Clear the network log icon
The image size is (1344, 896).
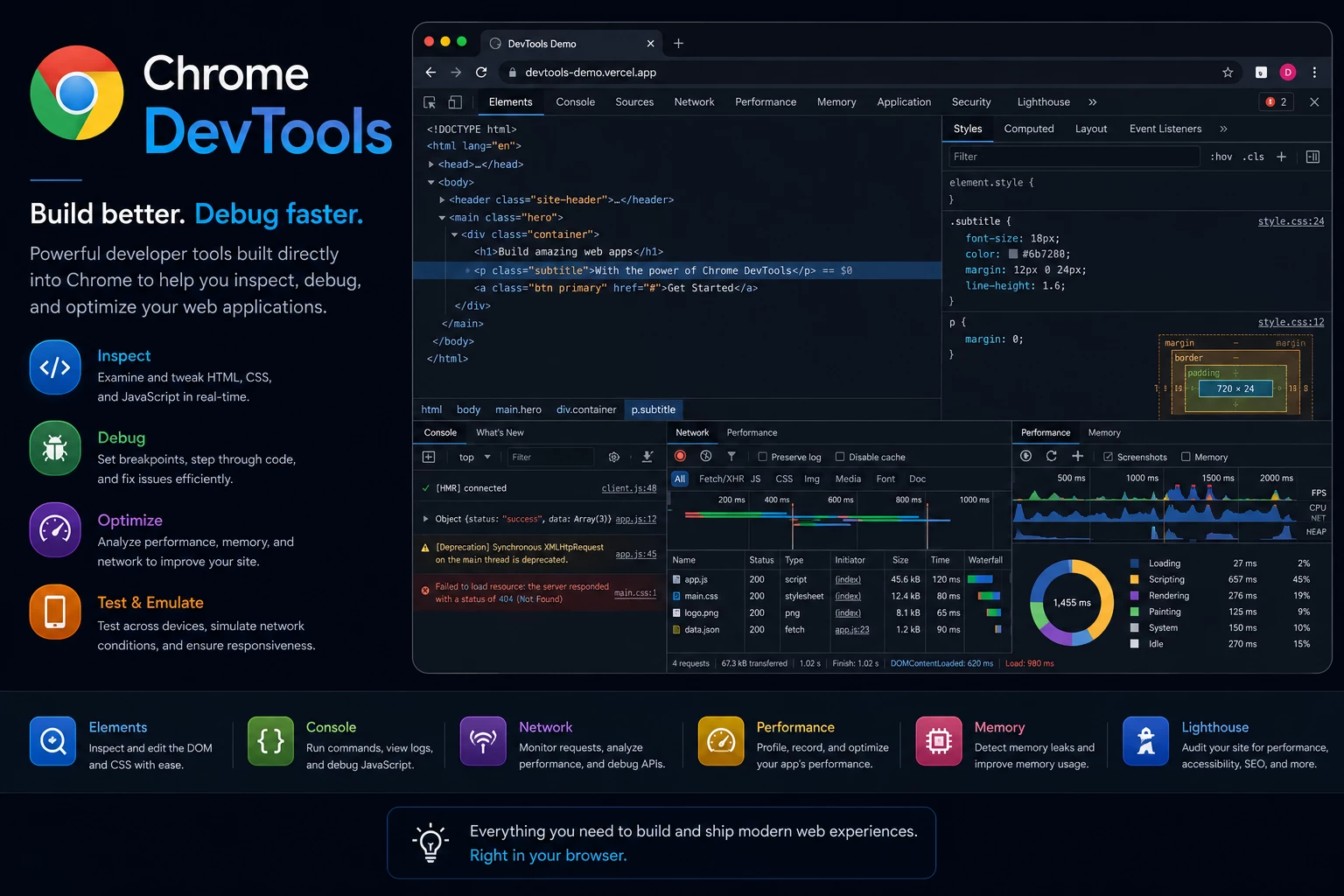706,456
